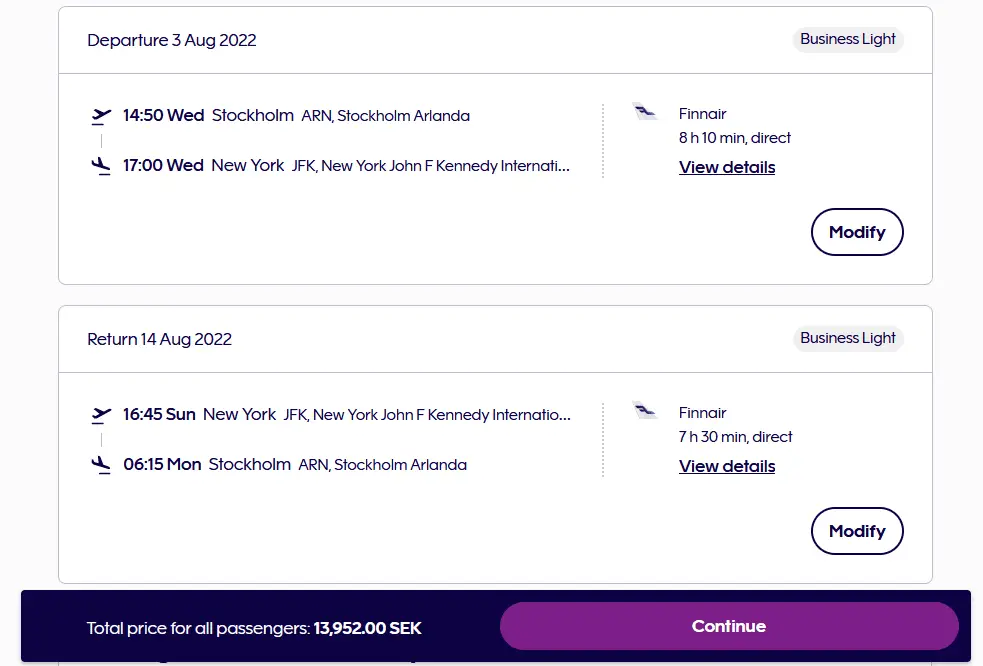983x666 pixels.
Task: Click the Return 14 Aug 2022 heading
Action: pos(160,339)
